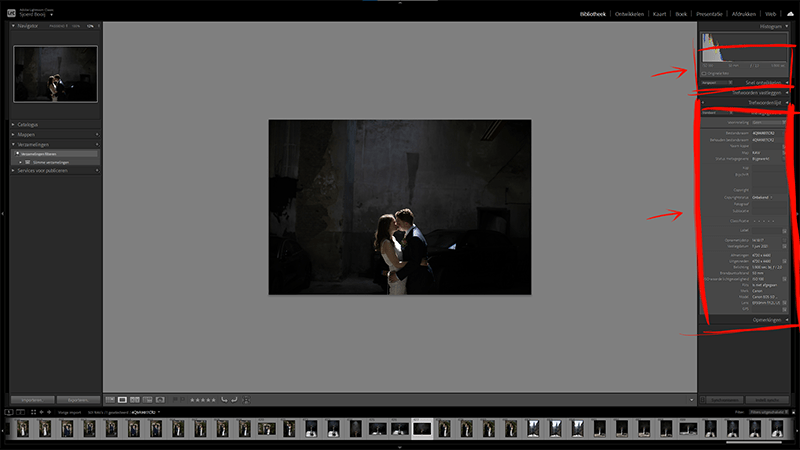
Task: Collapse the Navigator panel
Action: click(x=13, y=26)
